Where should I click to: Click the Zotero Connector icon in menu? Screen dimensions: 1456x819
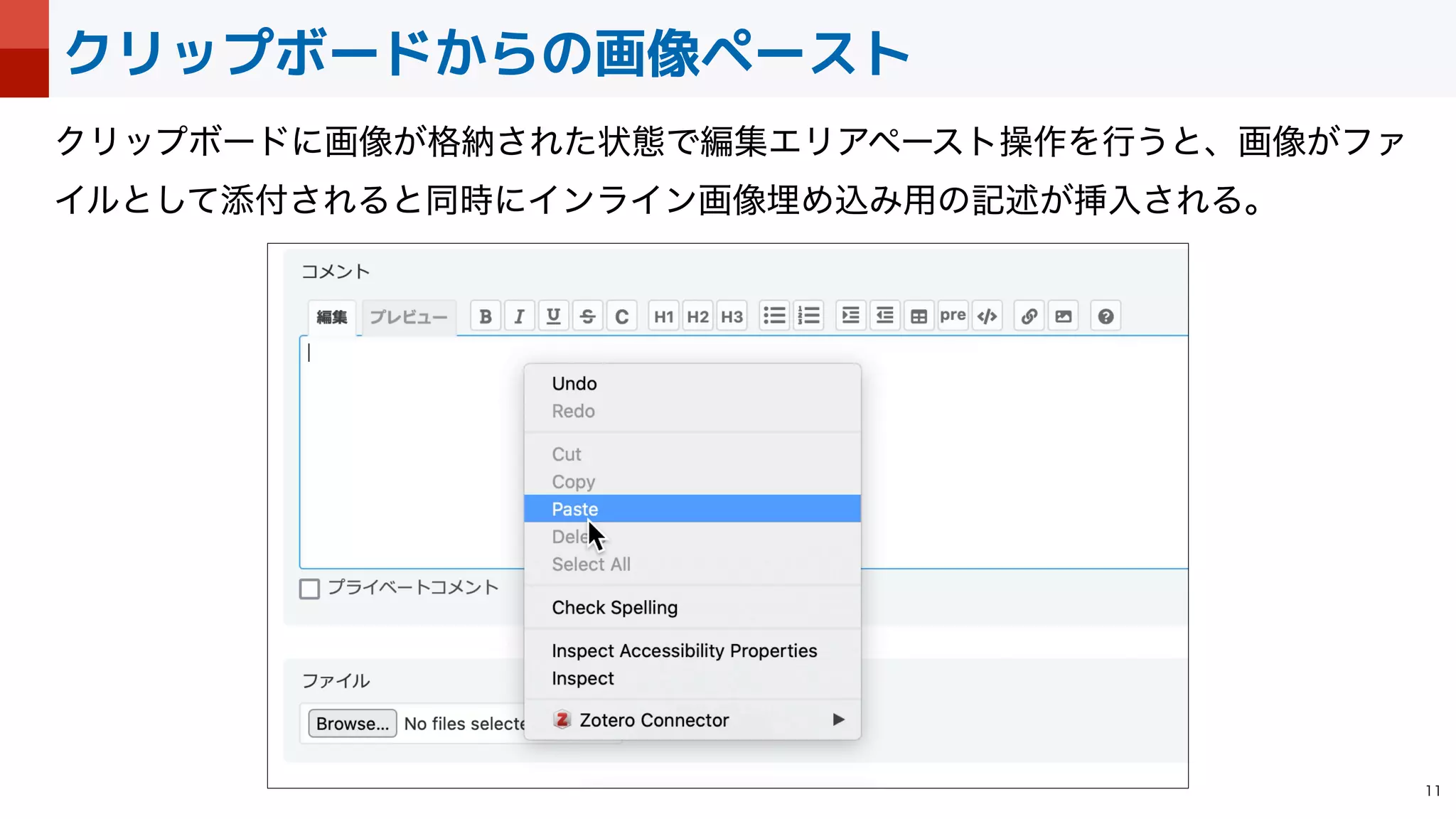[562, 720]
